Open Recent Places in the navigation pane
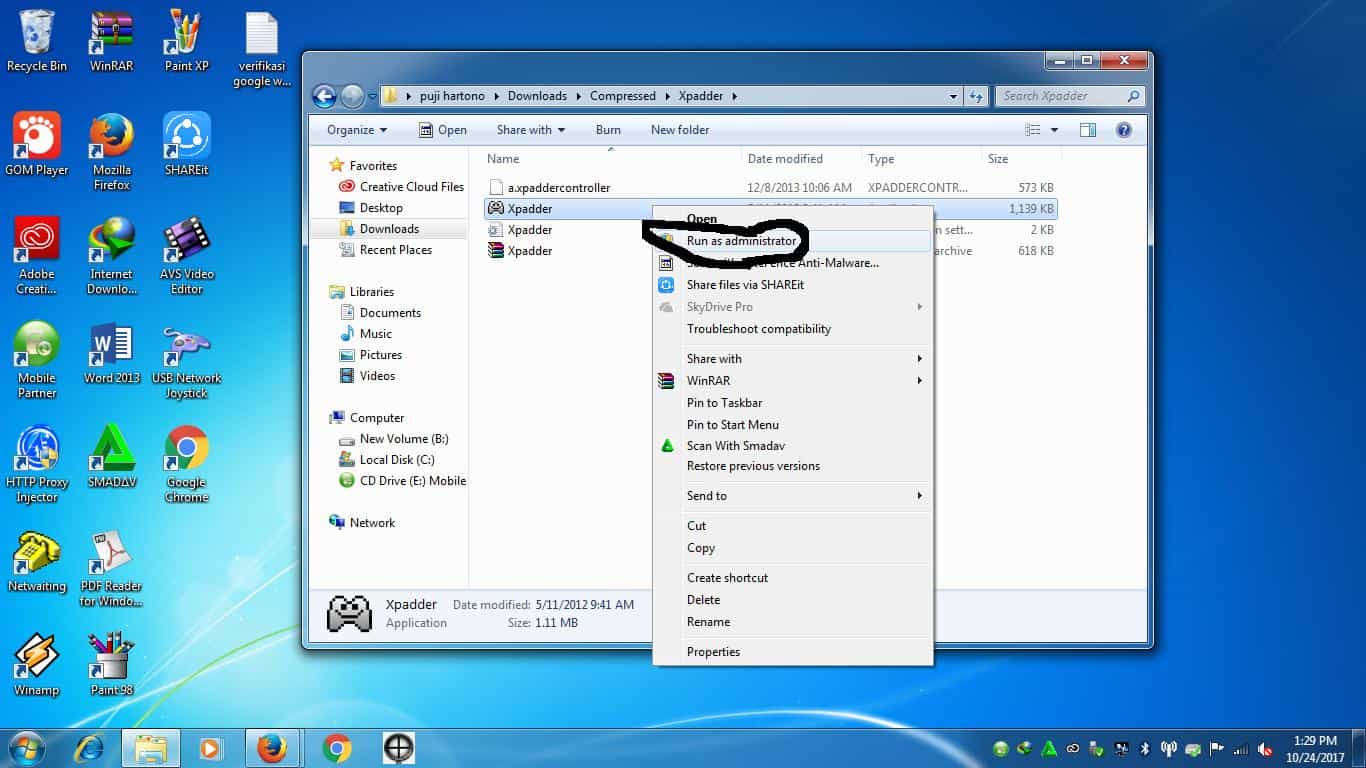 [386, 250]
